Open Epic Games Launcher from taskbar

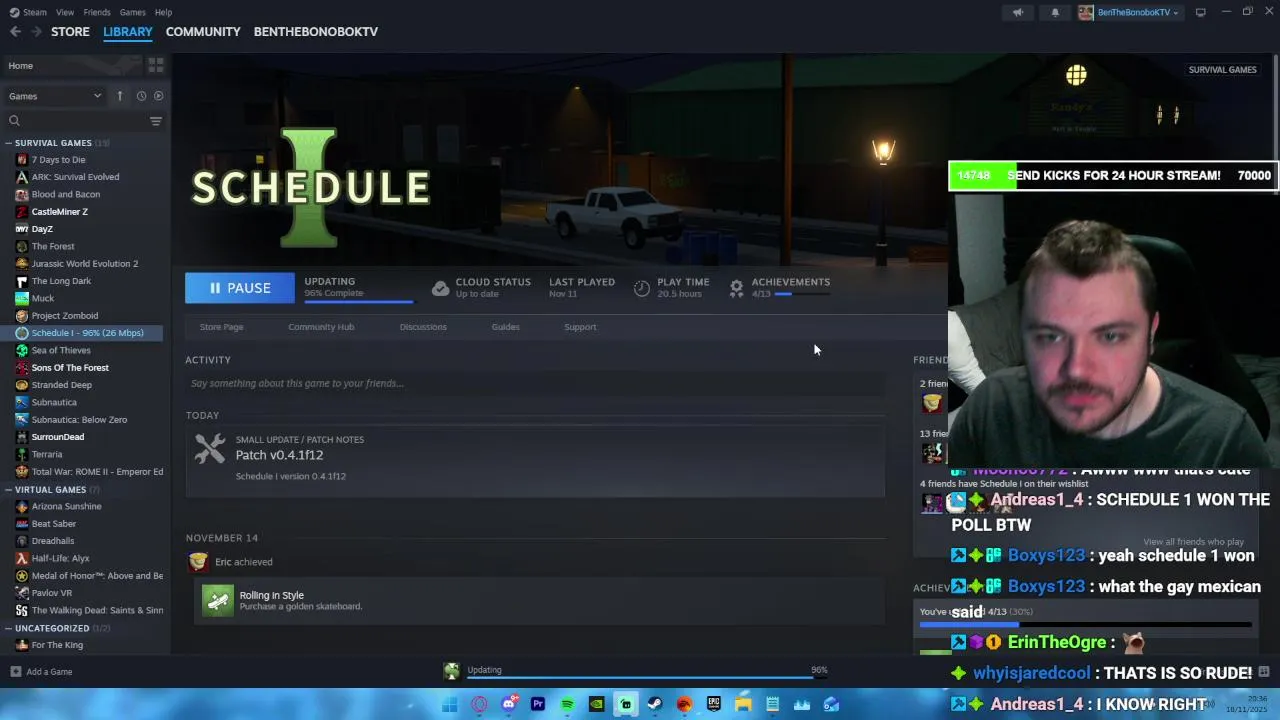pos(714,704)
